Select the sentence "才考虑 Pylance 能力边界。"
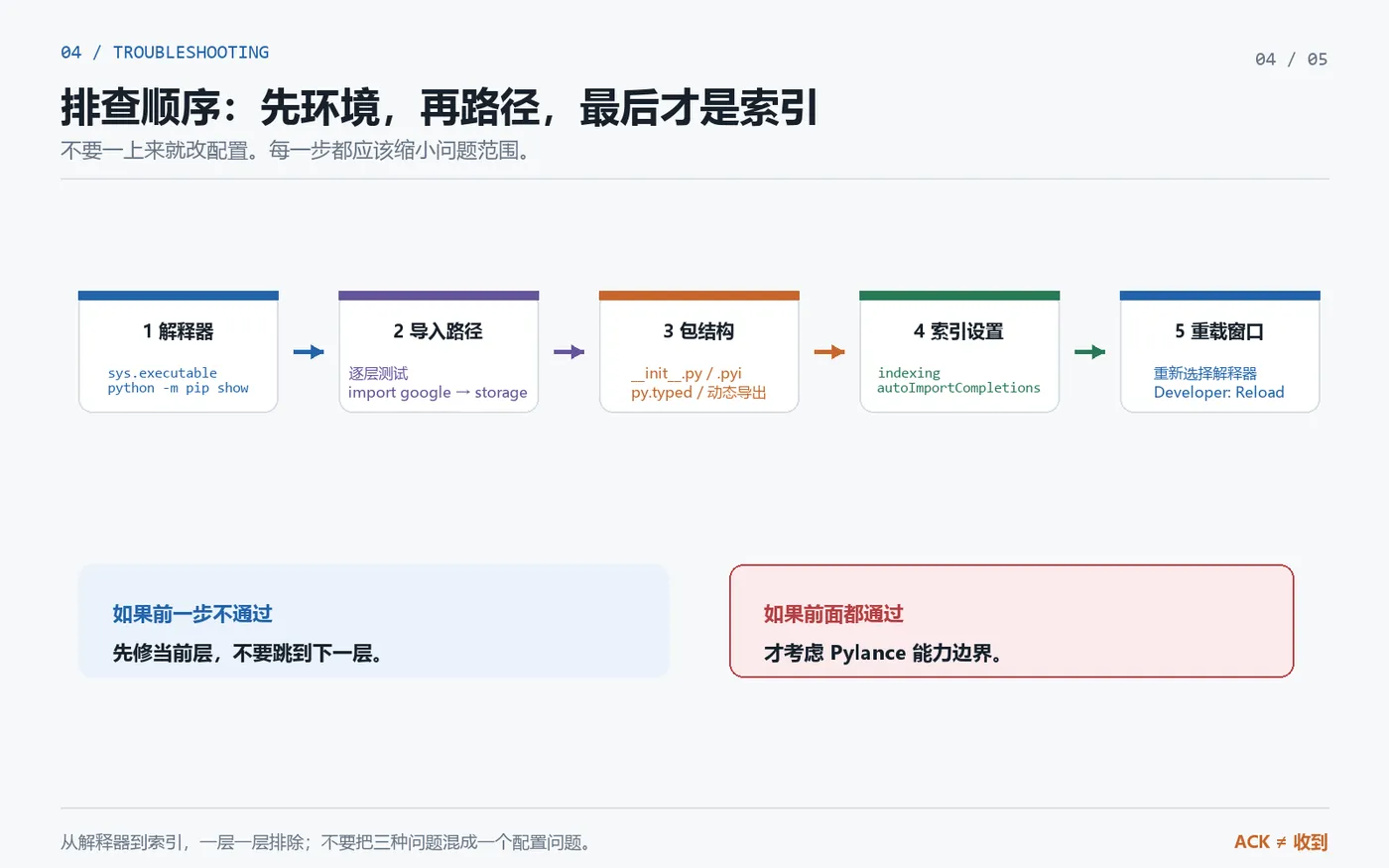Viewport: 1389px width, 868px height. [x=884, y=653]
